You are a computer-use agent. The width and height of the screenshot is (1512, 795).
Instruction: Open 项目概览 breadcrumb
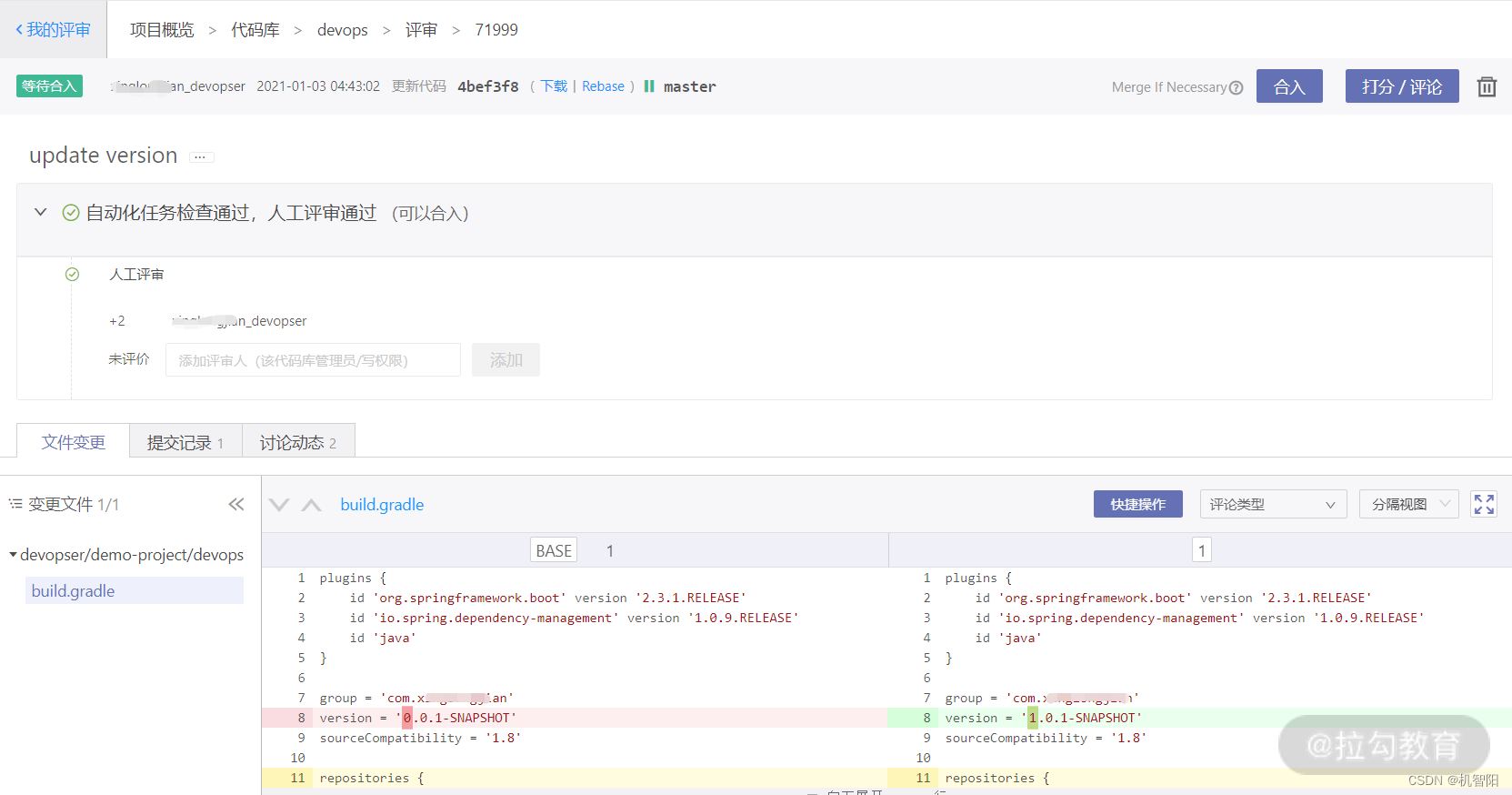[x=162, y=30]
